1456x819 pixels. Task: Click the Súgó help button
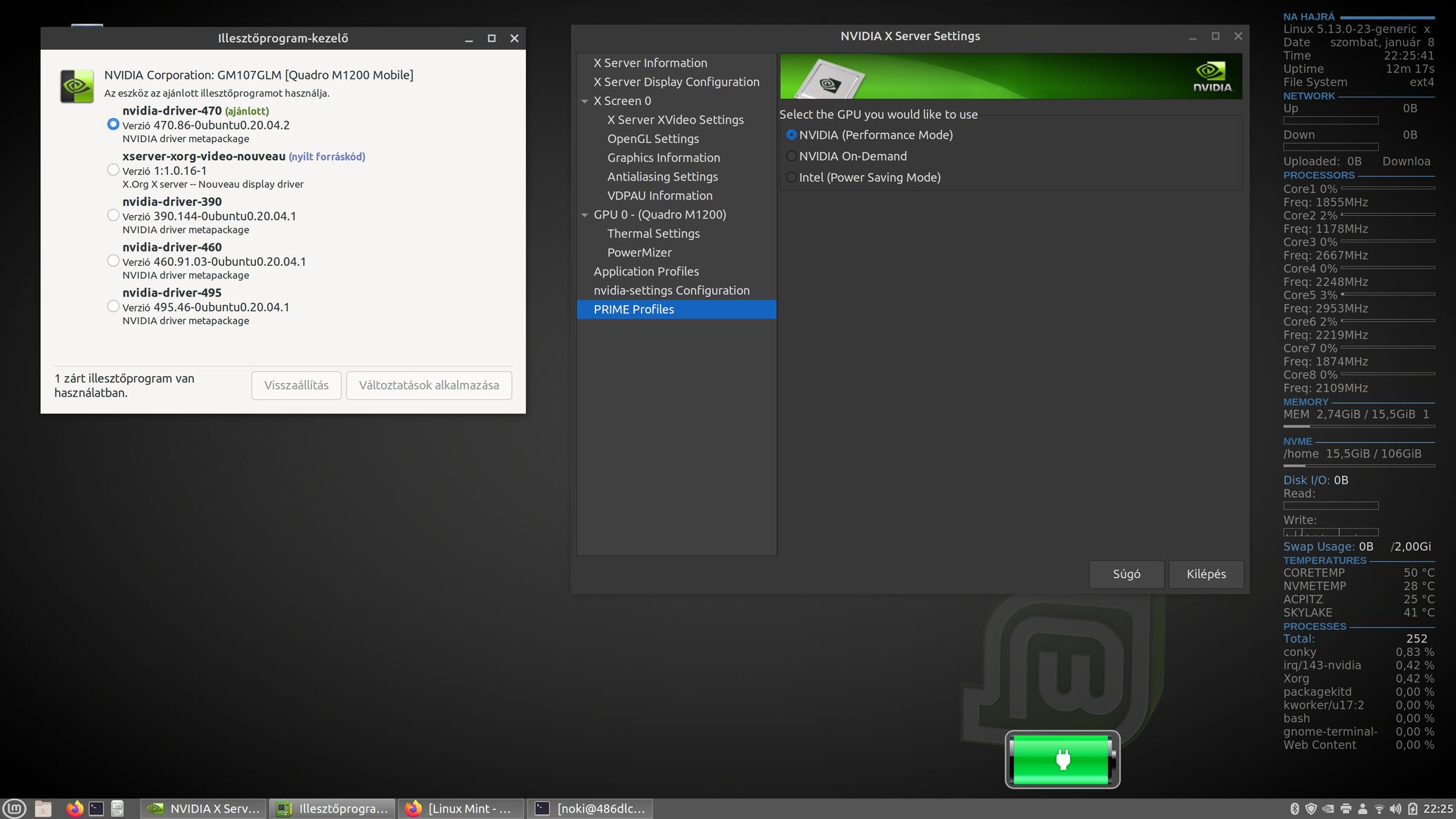tap(1126, 574)
